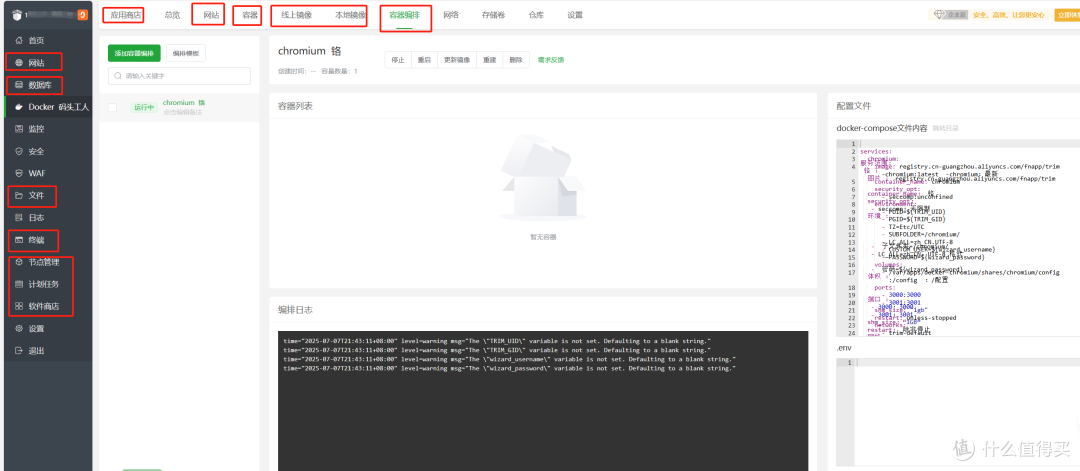Click the search magnifier icon in keyword box

click(117, 76)
